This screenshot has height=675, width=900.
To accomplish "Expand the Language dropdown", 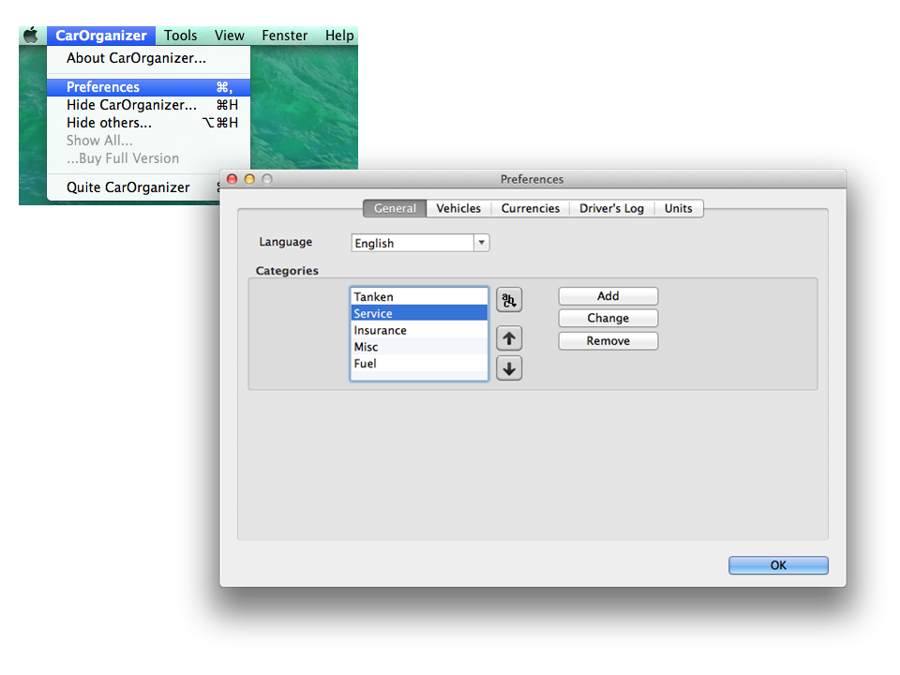I will pyautogui.click(x=481, y=243).
